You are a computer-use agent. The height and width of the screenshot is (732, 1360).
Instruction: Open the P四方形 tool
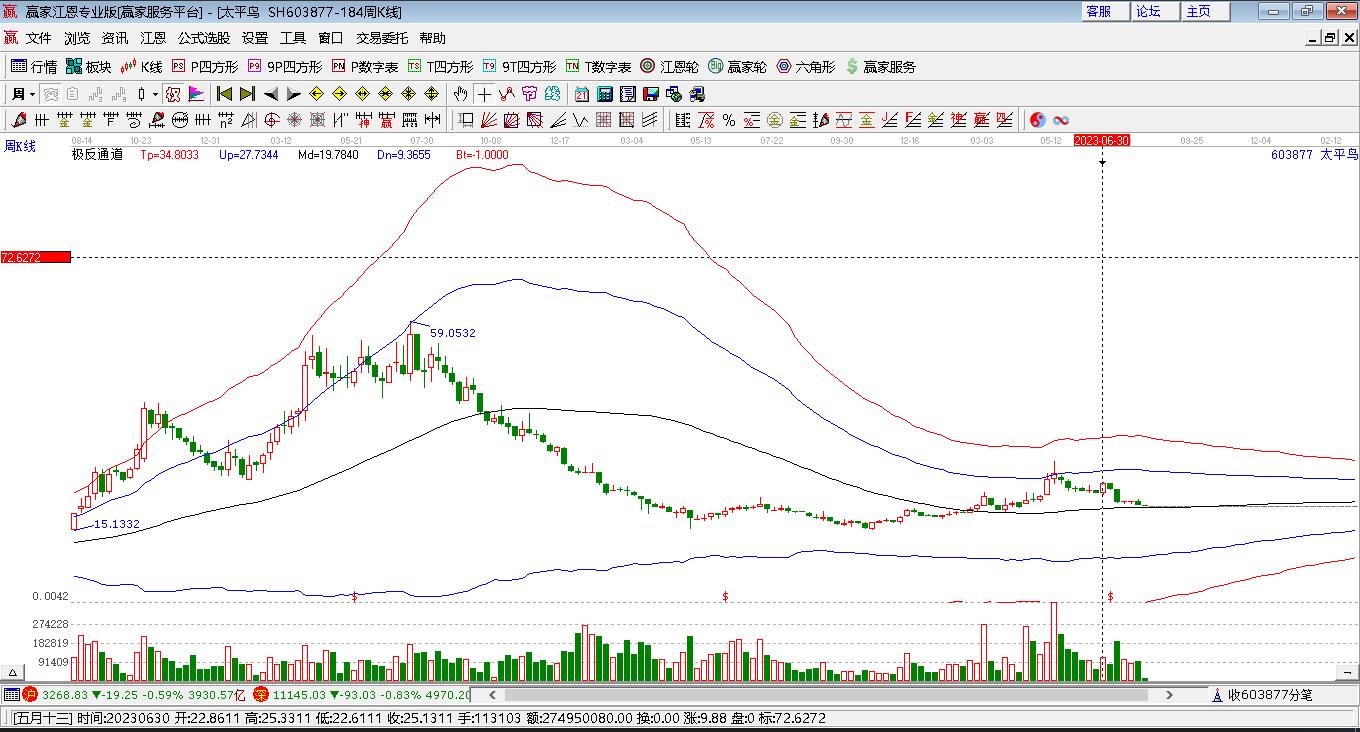click(205, 67)
